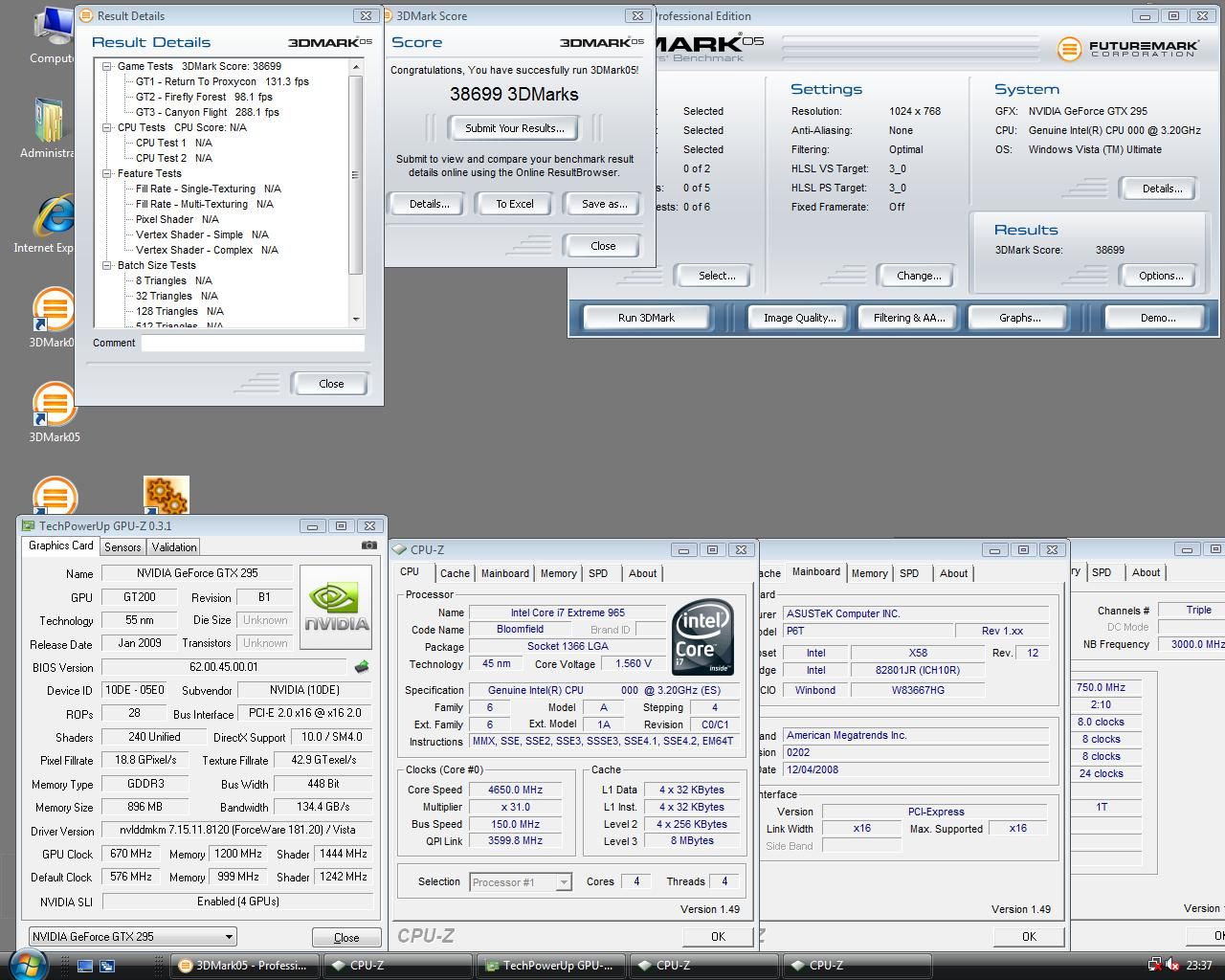Select the GT1 Return To Proxycon result row
The width and height of the screenshot is (1225, 980).
tap(222, 81)
